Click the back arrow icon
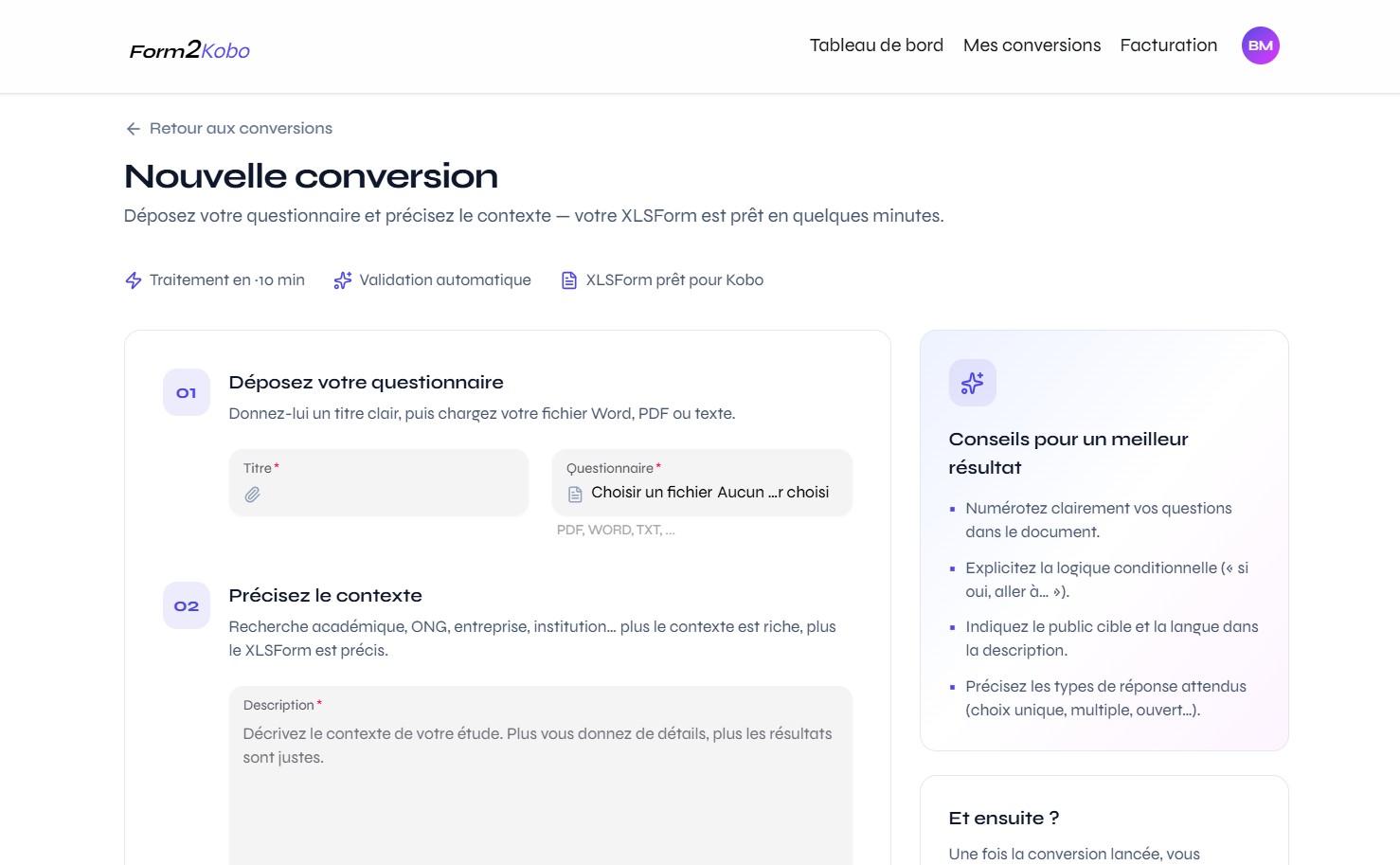This screenshot has width=1400, height=865. (x=133, y=128)
